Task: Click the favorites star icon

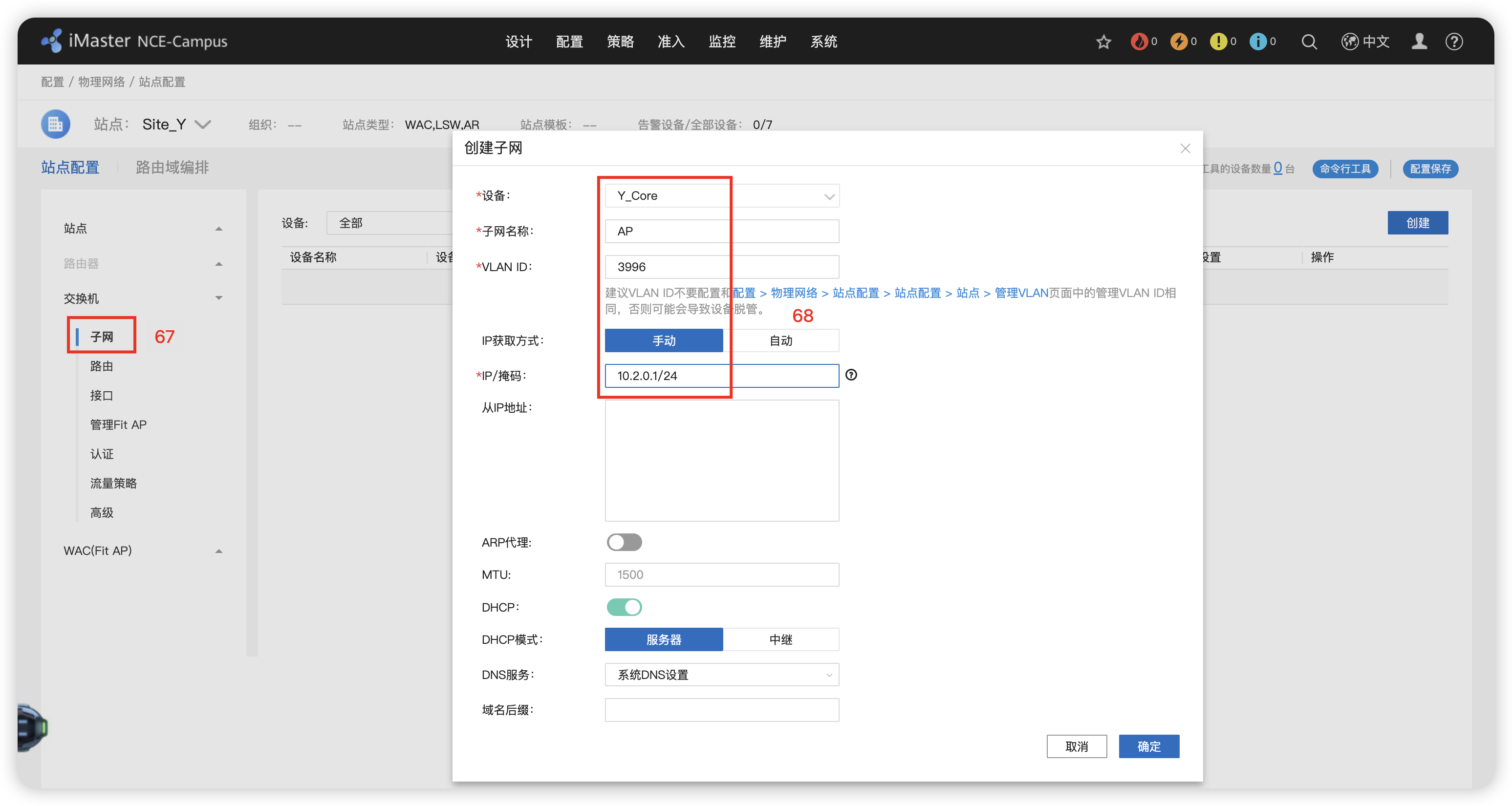Action: [1103, 42]
